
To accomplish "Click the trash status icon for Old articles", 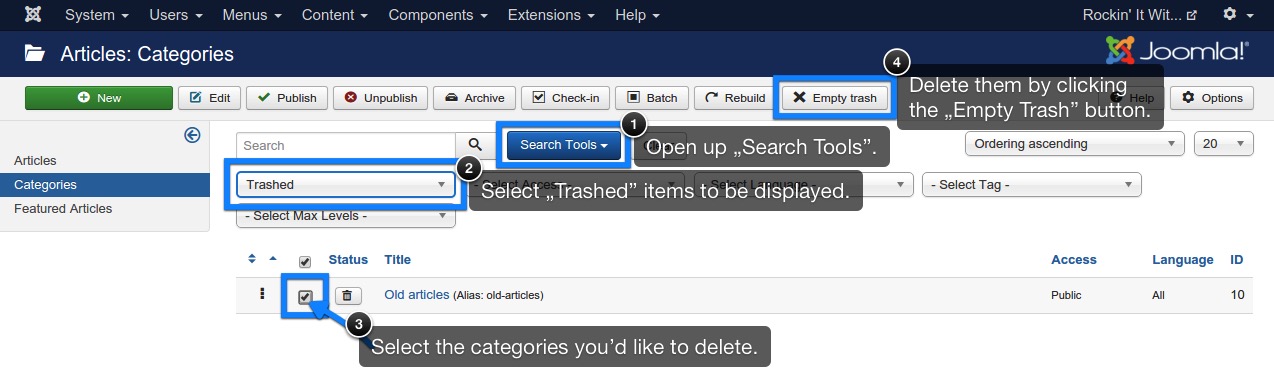I will click(x=348, y=296).
